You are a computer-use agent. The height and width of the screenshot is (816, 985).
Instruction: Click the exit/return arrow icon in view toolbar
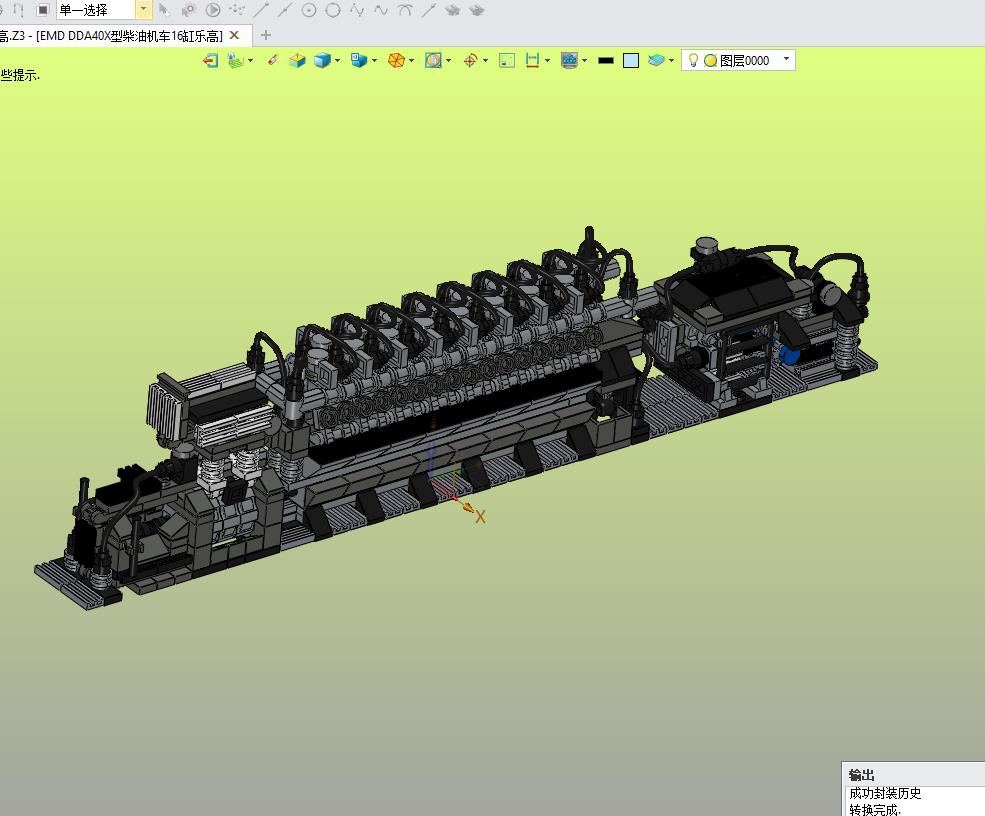coord(210,60)
